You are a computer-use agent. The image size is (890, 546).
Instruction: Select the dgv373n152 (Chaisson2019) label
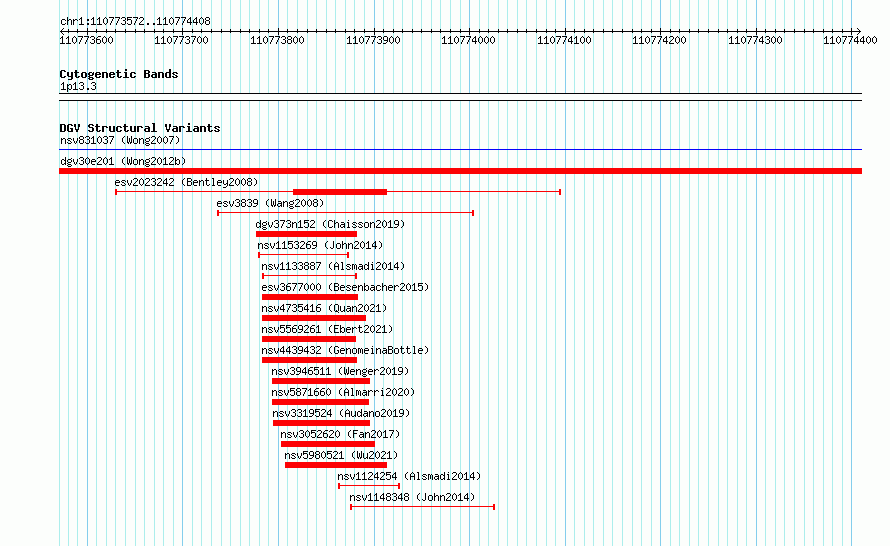tap(330, 224)
